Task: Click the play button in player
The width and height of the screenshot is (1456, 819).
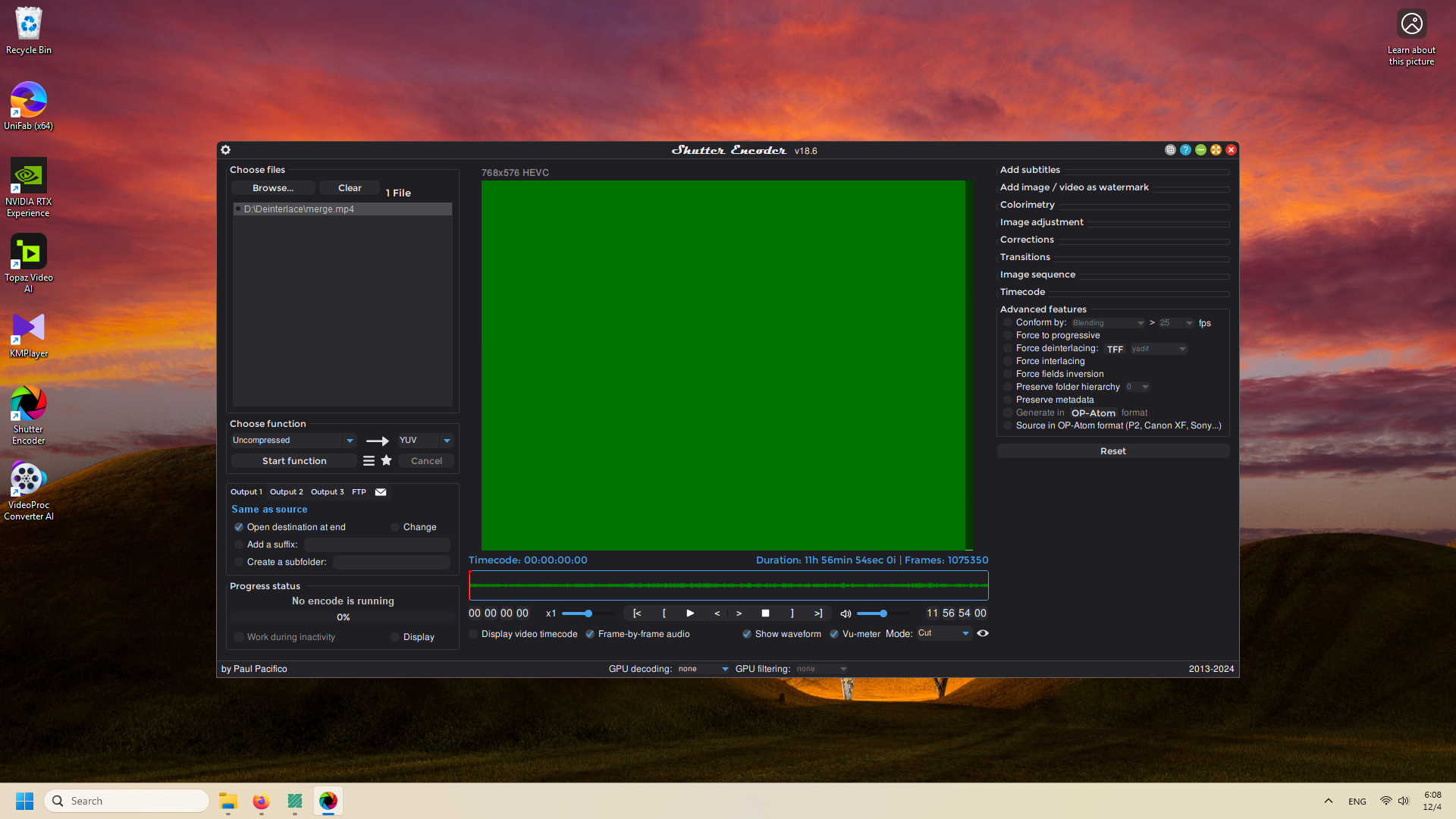Action: [690, 613]
